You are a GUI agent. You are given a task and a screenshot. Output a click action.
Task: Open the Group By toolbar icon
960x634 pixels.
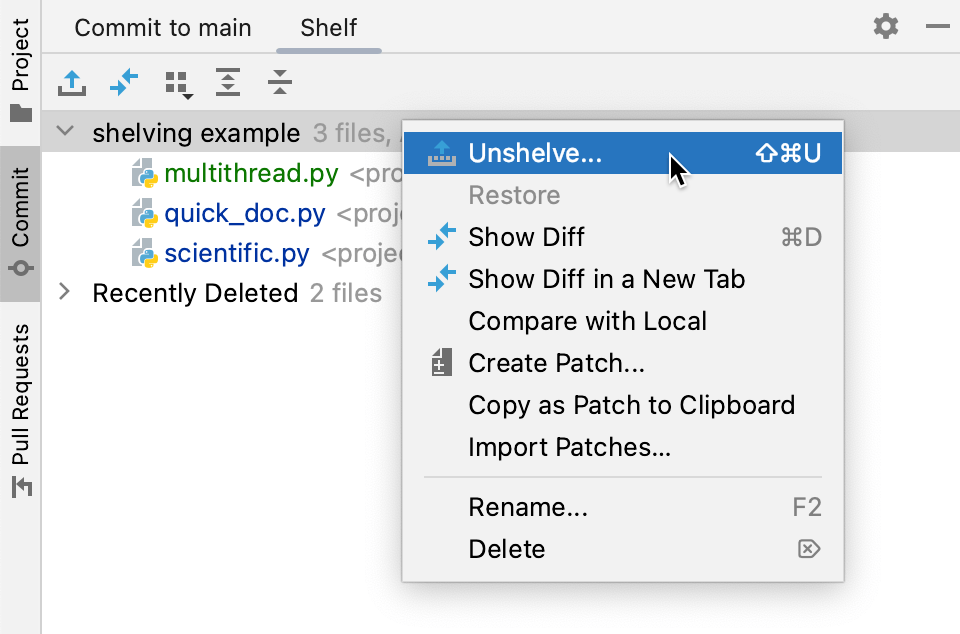pyautogui.click(x=175, y=84)
